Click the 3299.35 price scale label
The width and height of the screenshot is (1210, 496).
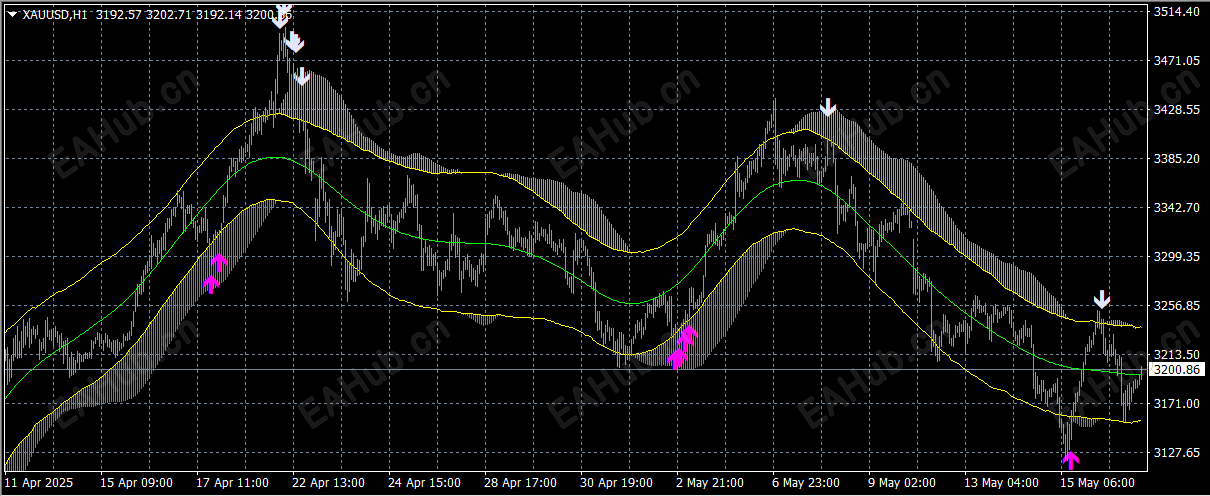1176,257
